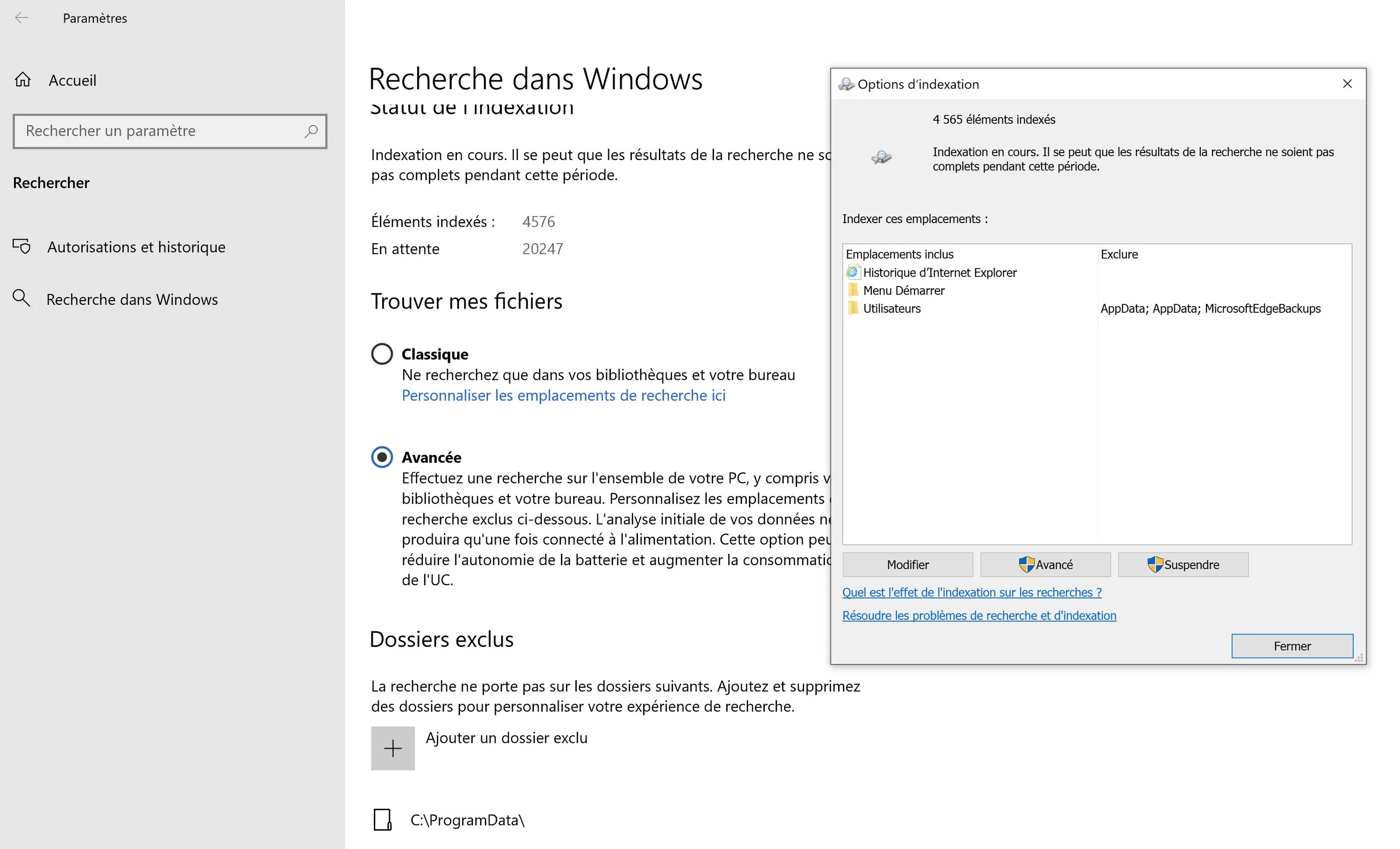
Task: Click 4 565 éléments indexés text
Action: (994, 119)
